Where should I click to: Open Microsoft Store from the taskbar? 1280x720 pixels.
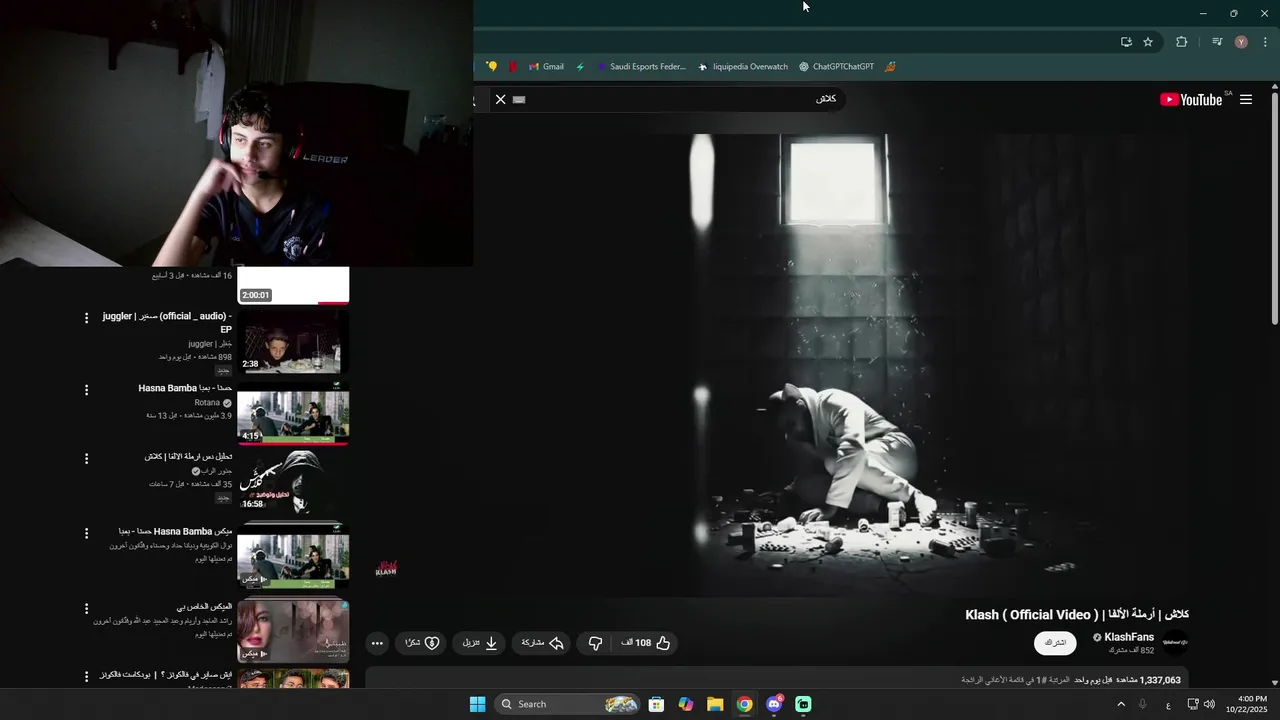pos(656,704)
